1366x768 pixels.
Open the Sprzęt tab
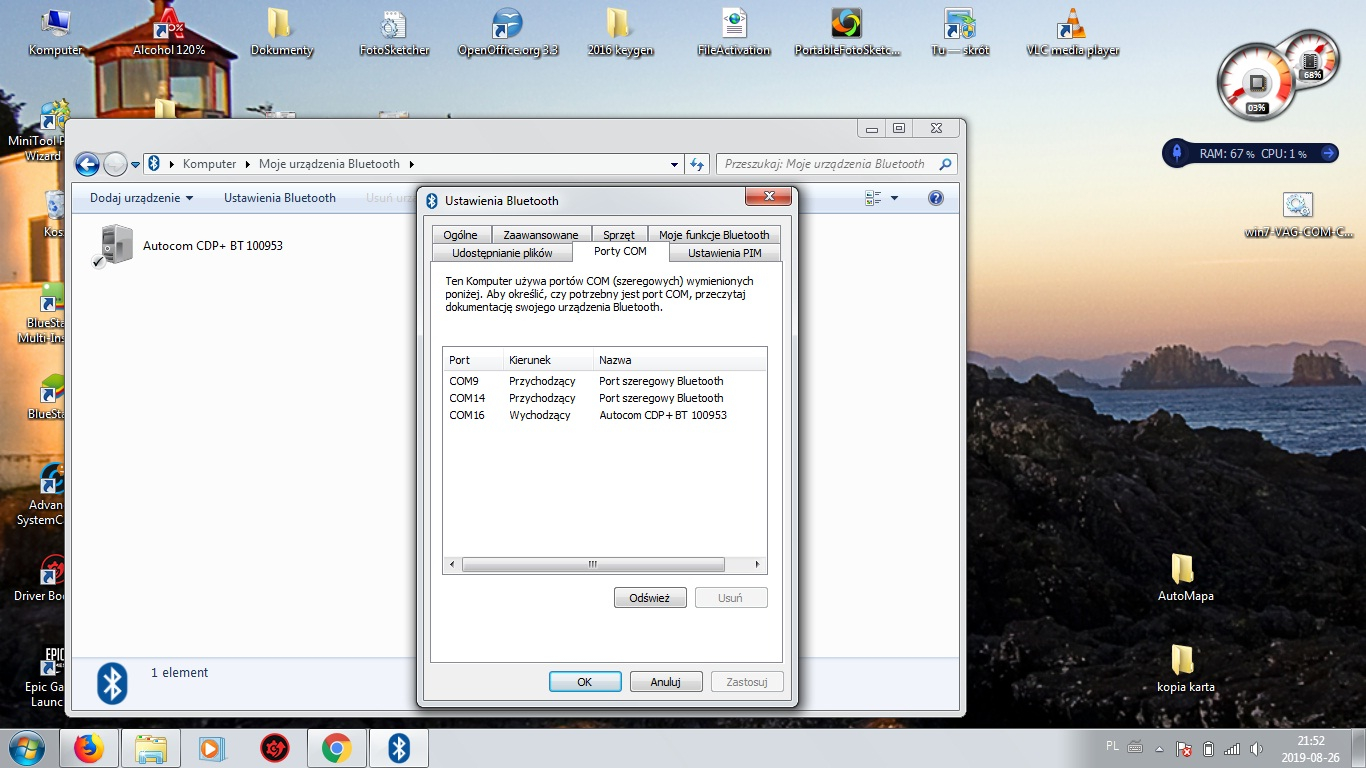coord(619,235)
